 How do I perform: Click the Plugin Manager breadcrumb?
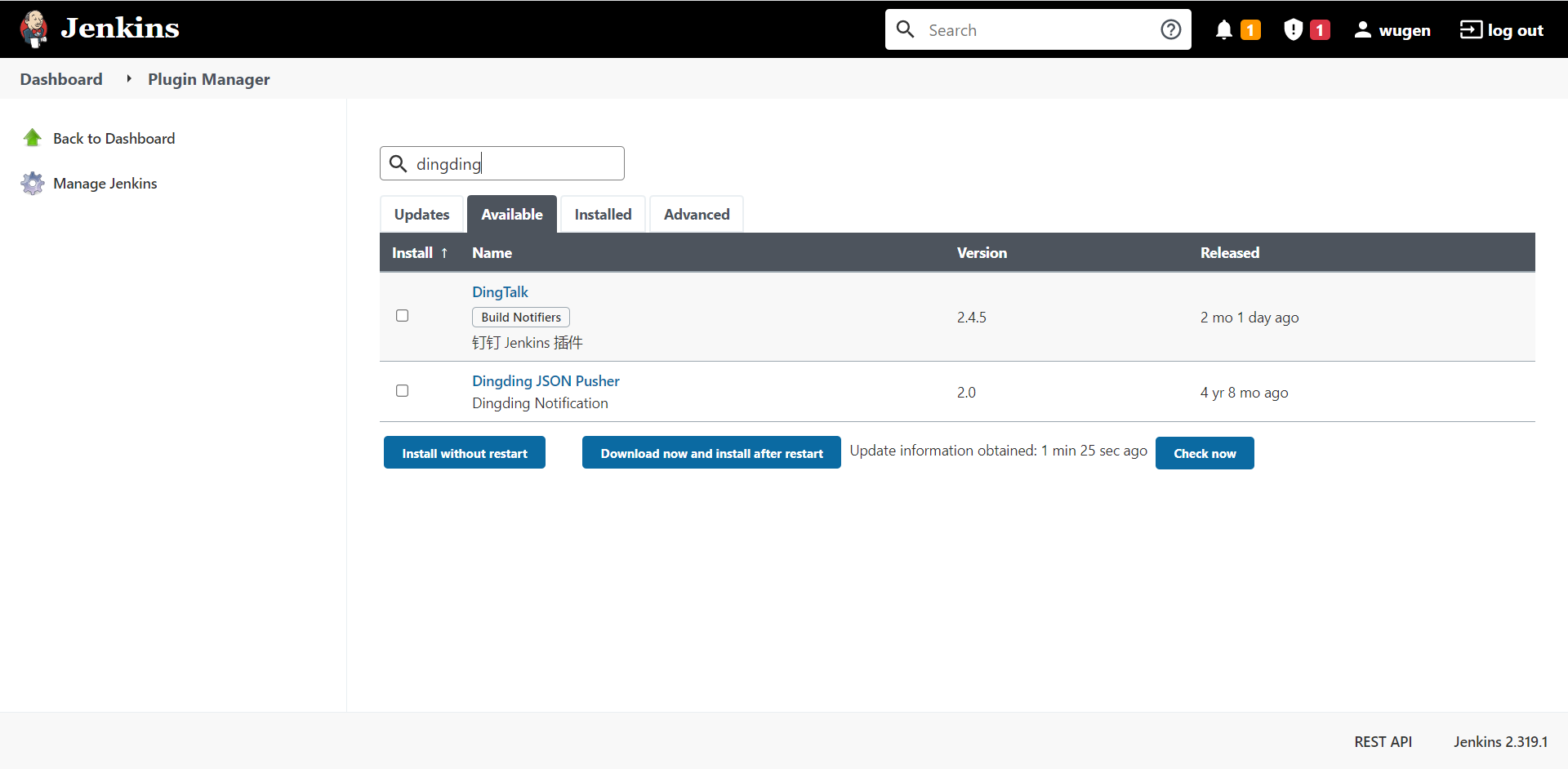point(209,78)
